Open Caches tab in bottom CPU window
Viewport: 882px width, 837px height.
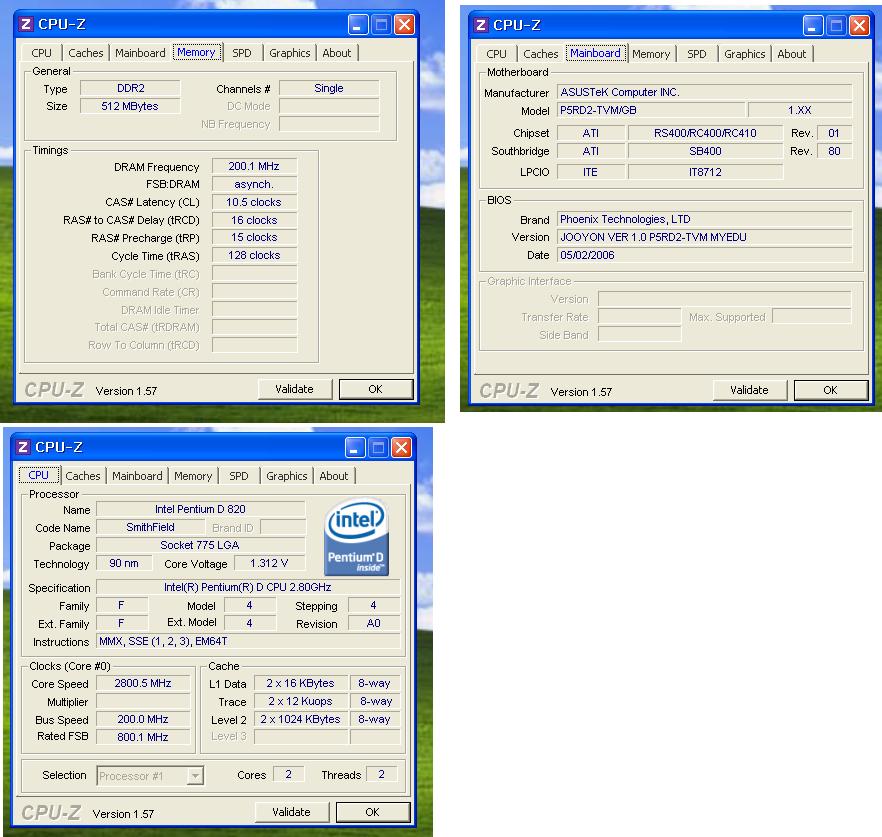[83, 476]
